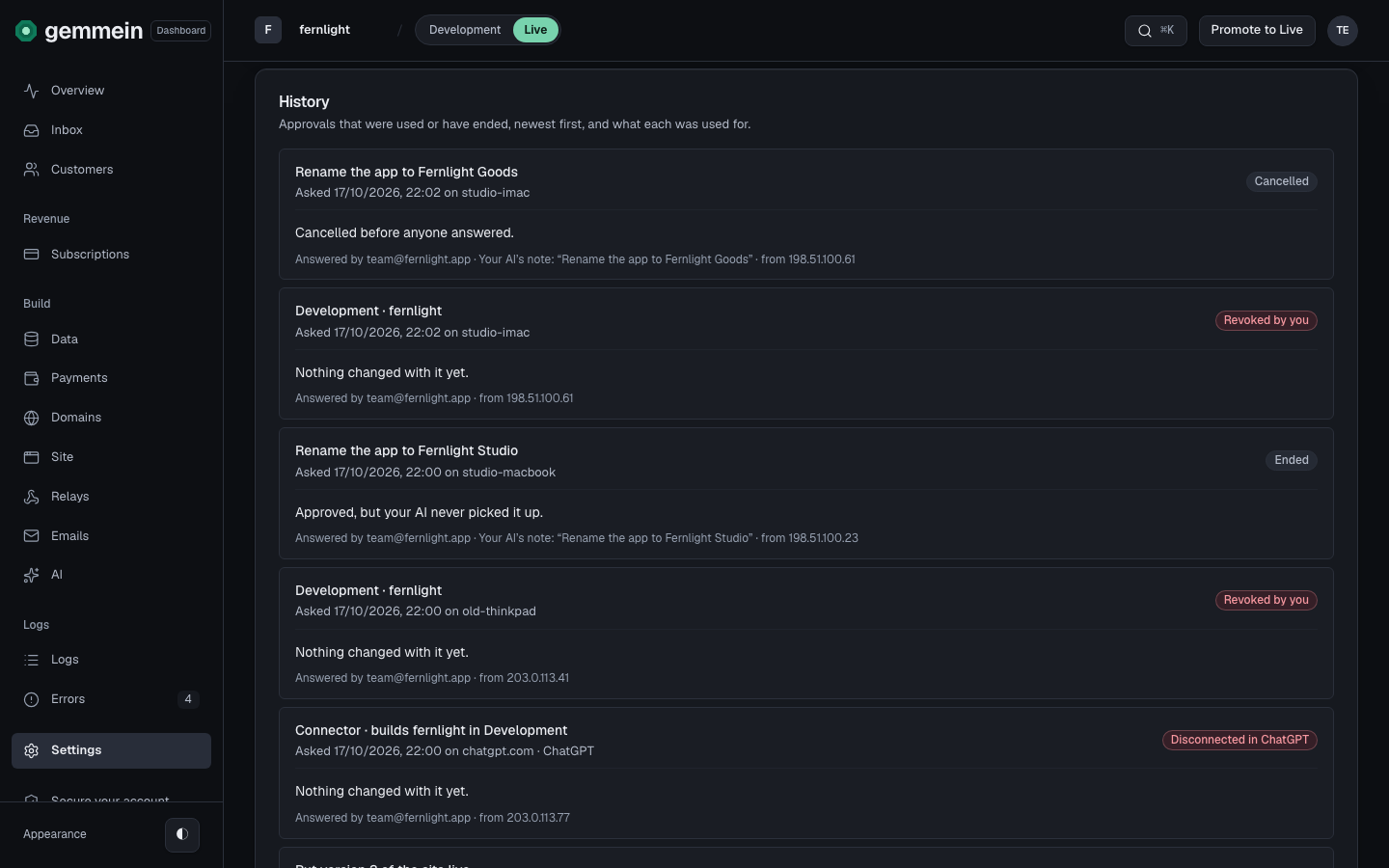This screenshot has width=1389, height=868.
Task: Select the Data database icon
Action: click(x=32, y=339)
